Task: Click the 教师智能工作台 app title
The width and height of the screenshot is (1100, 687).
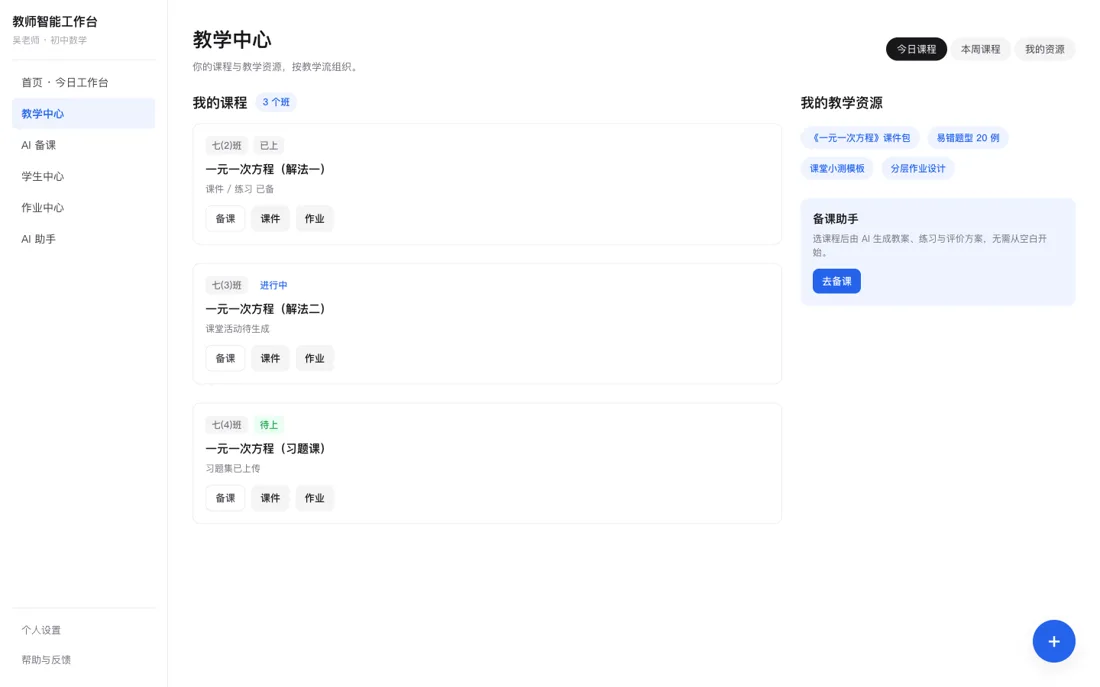Action: [55, 22]
